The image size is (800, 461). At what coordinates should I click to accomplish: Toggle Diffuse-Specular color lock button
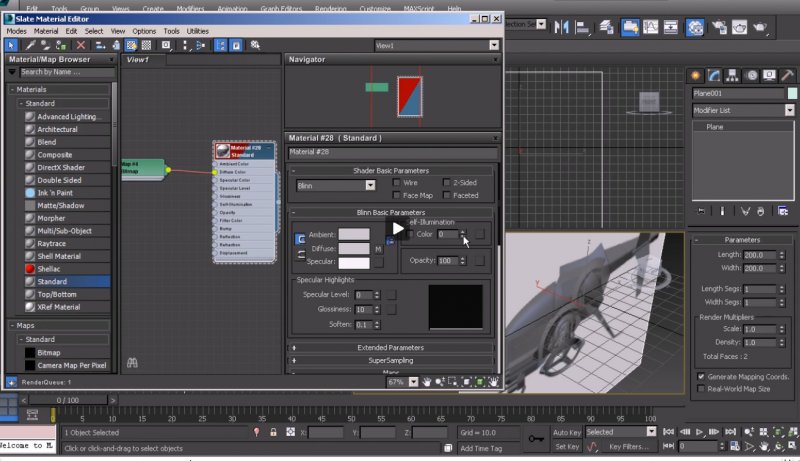[x=300, y=254]
